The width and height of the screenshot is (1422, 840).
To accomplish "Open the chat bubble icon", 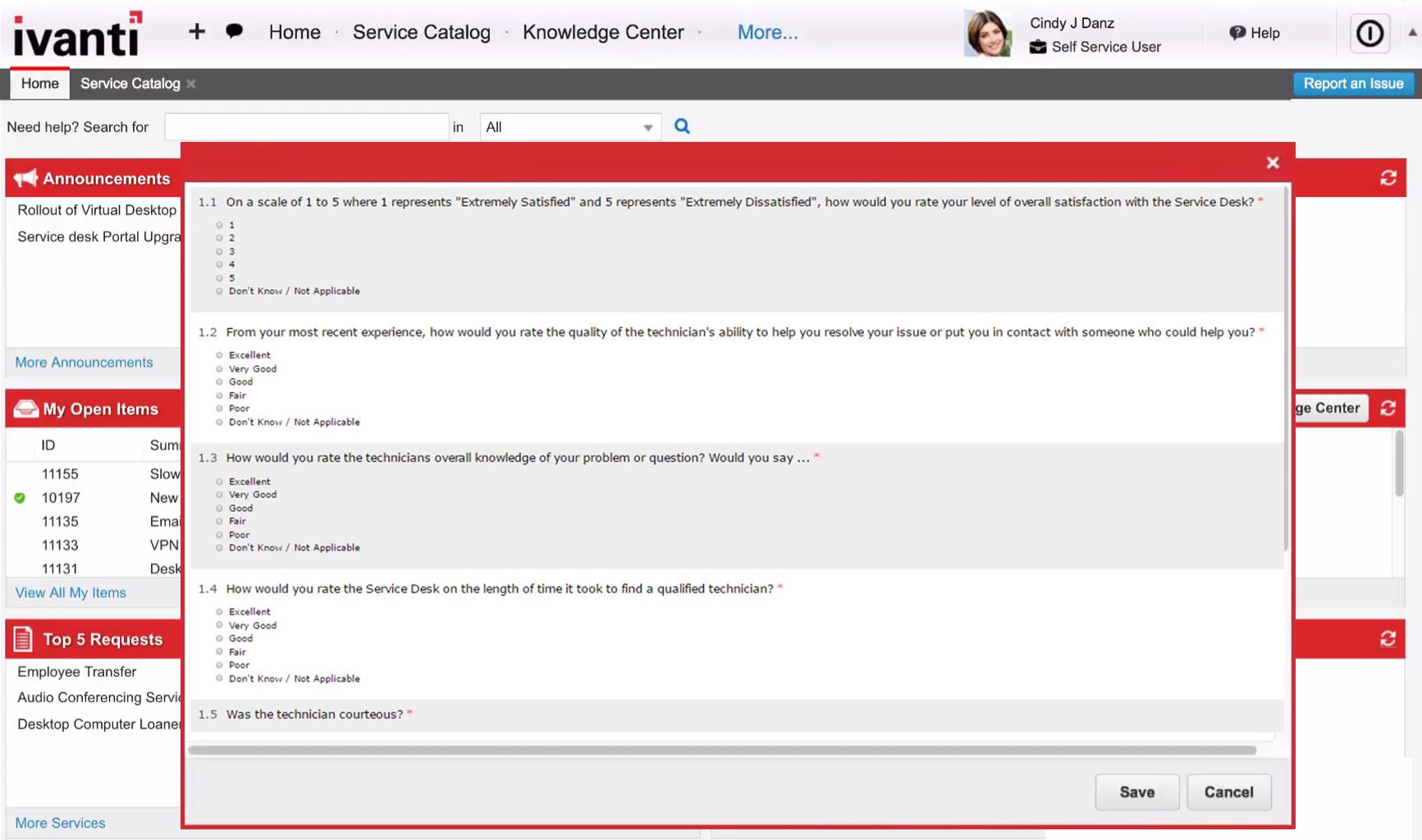I will coord(234,31).
